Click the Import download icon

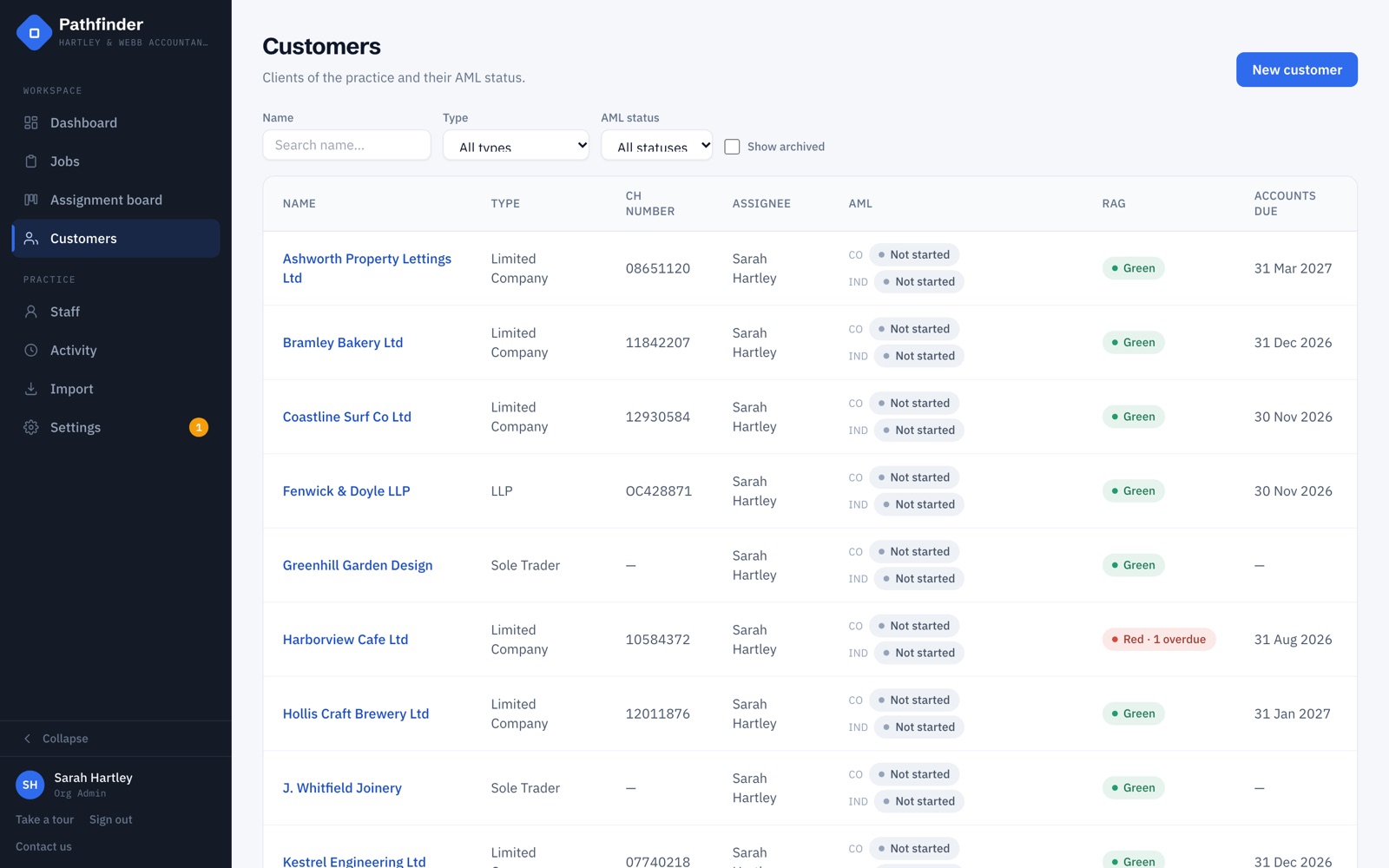31,389
